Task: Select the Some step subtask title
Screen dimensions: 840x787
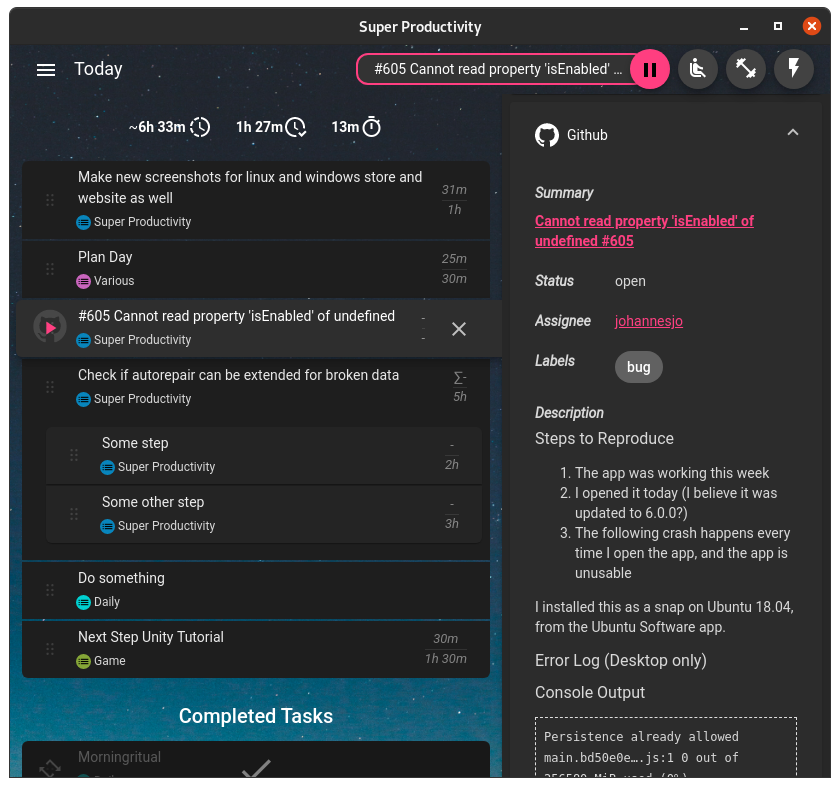Action: point(135,443)
